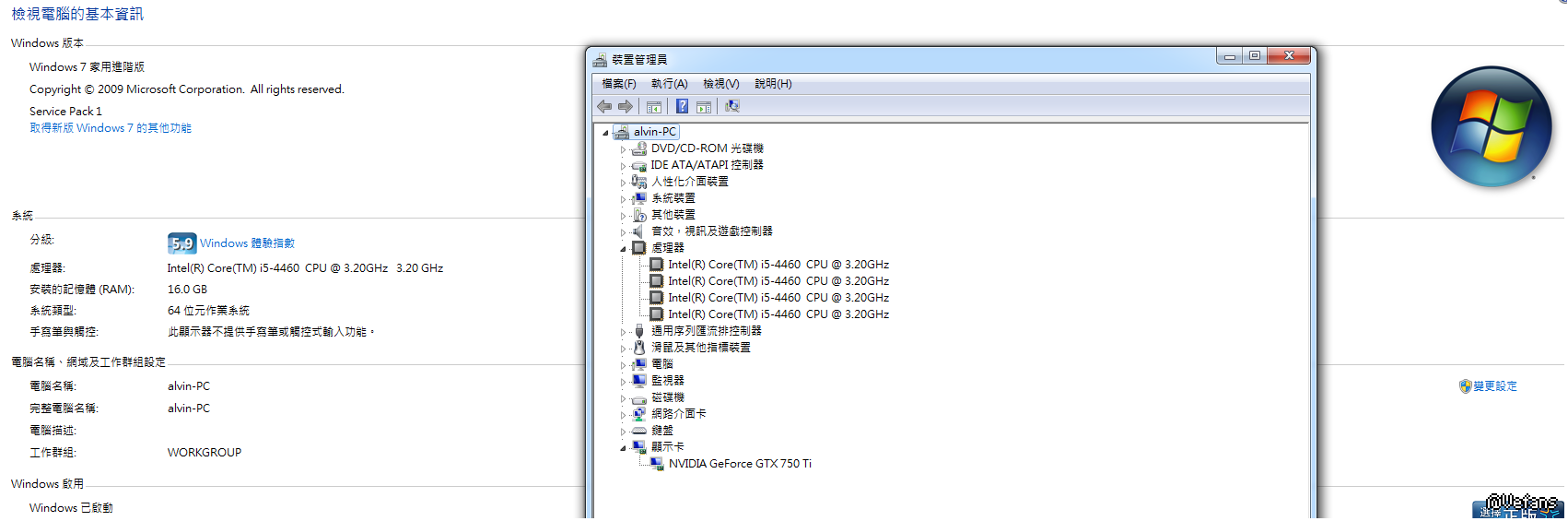Toggle the show/hide console tree toolbar icon

(x=654, y=107)
